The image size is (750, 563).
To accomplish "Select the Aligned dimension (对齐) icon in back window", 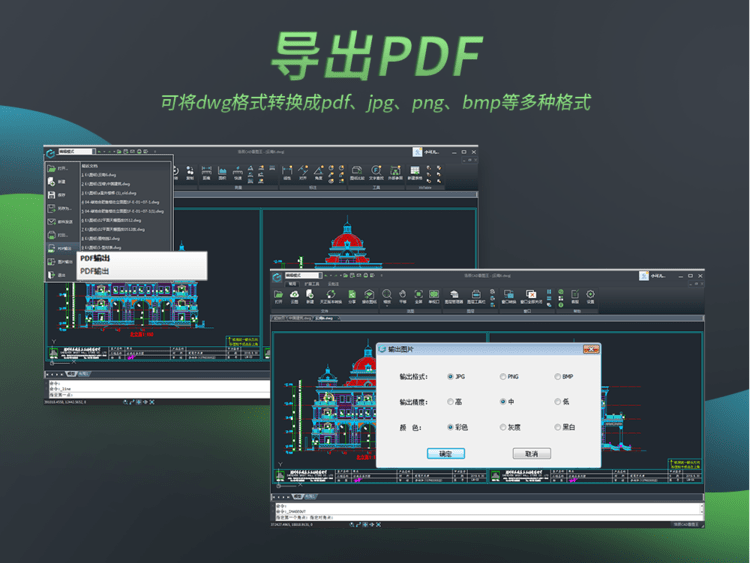I will click(x=303, y=171).
